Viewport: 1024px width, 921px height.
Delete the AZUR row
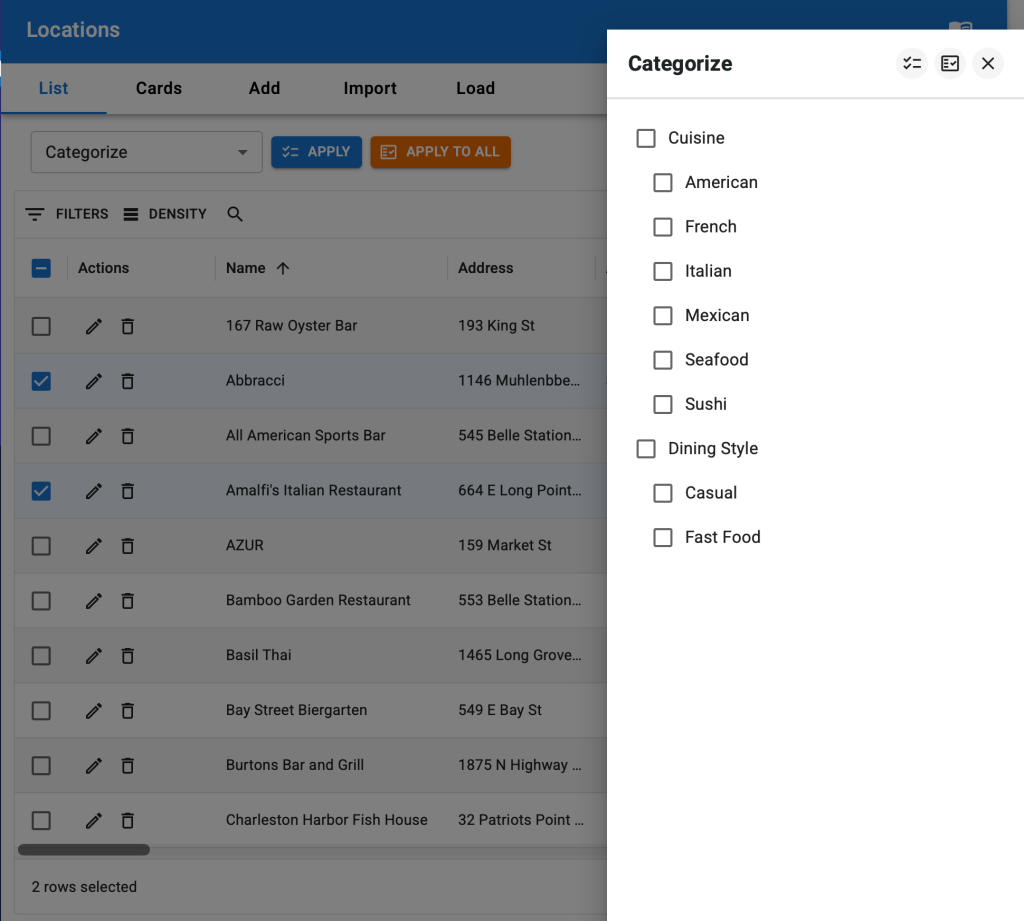[x=128, y=545]
